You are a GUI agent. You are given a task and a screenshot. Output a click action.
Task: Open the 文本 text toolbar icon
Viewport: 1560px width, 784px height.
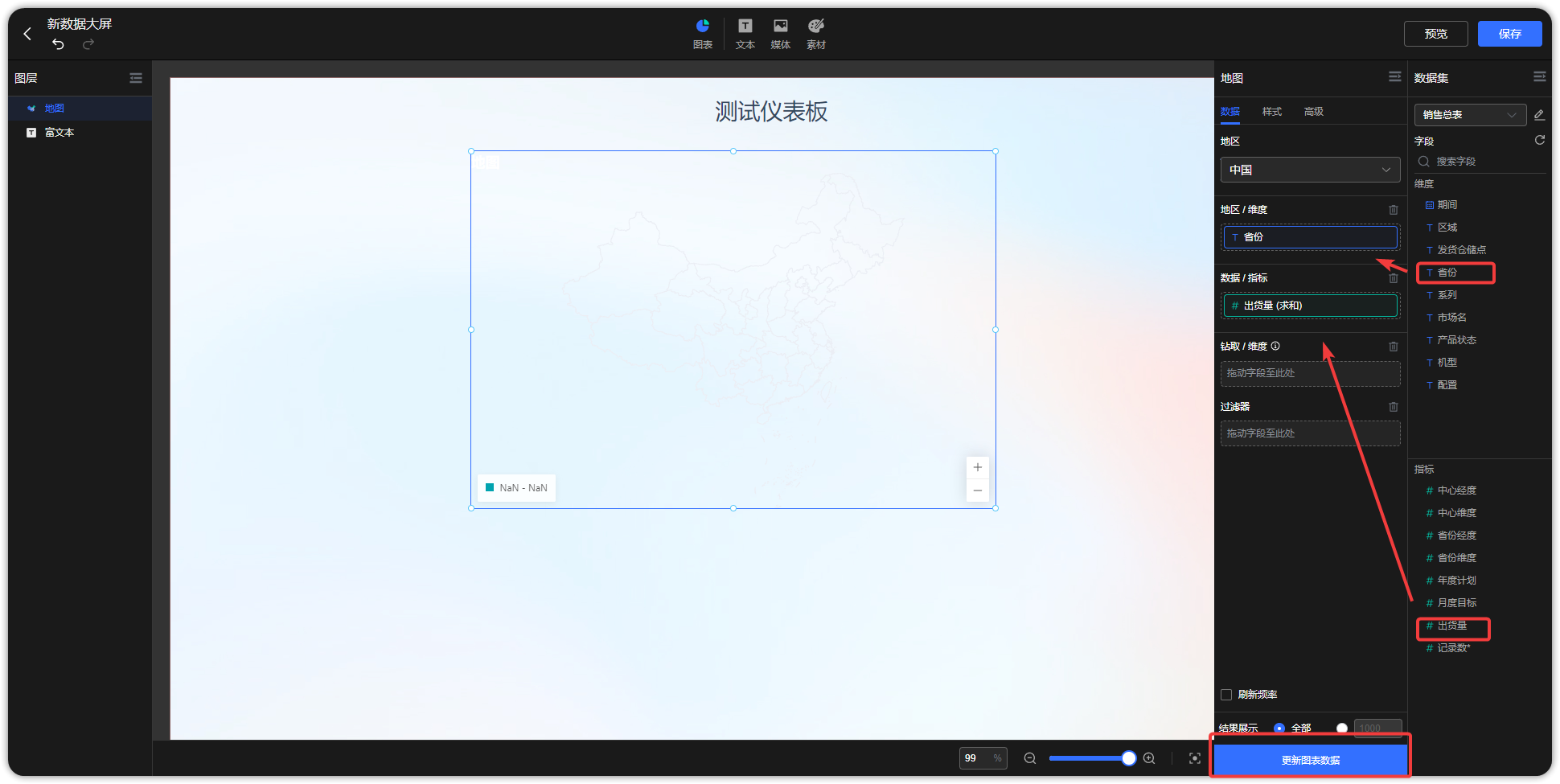click(745, 35)
